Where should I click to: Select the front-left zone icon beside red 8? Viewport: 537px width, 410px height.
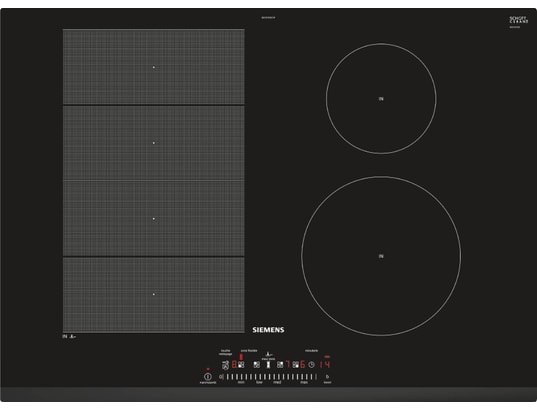241,364
